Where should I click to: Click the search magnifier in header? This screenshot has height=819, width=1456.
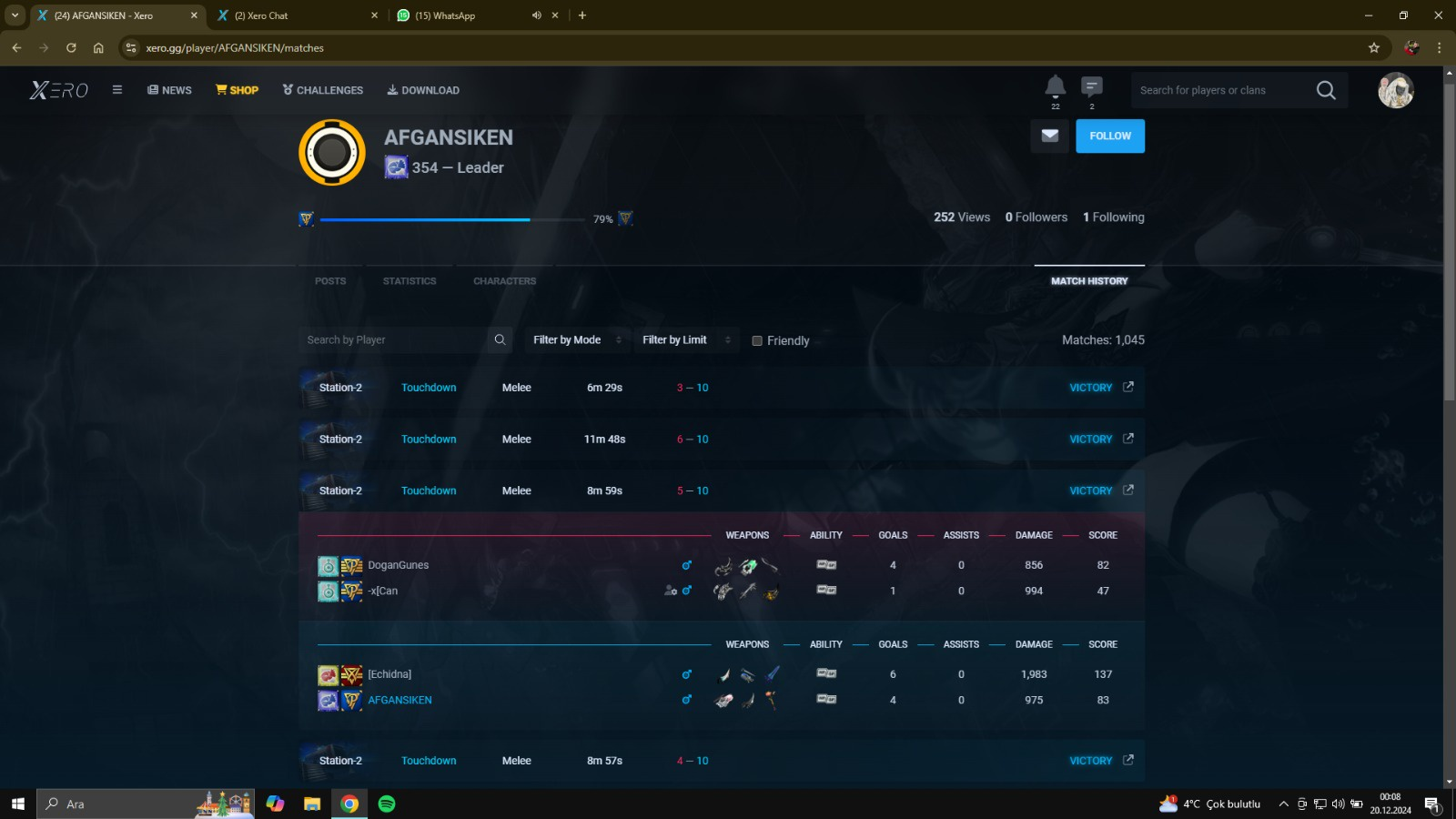1326,90
